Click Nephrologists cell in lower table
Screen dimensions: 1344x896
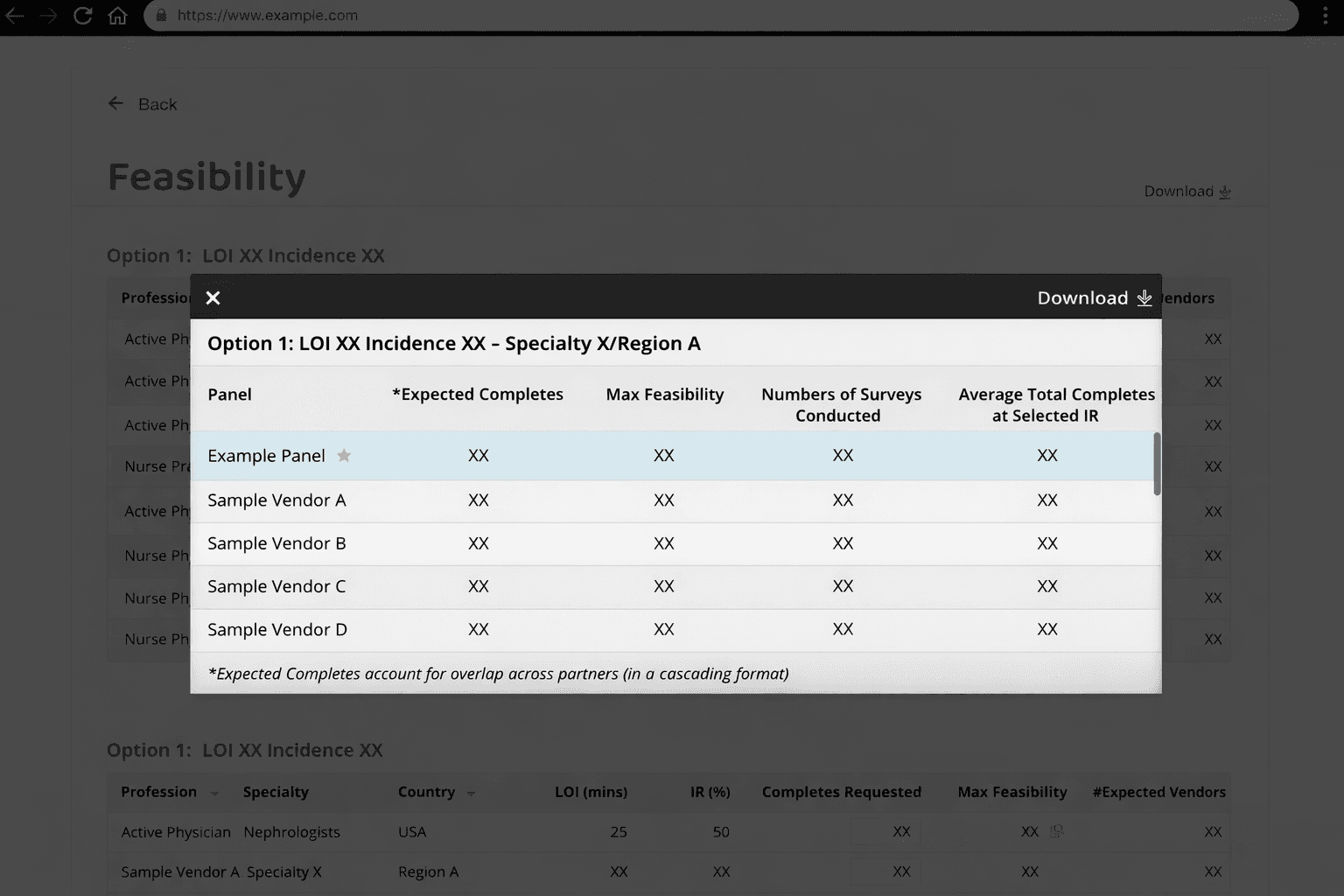(x=291, y=832)
